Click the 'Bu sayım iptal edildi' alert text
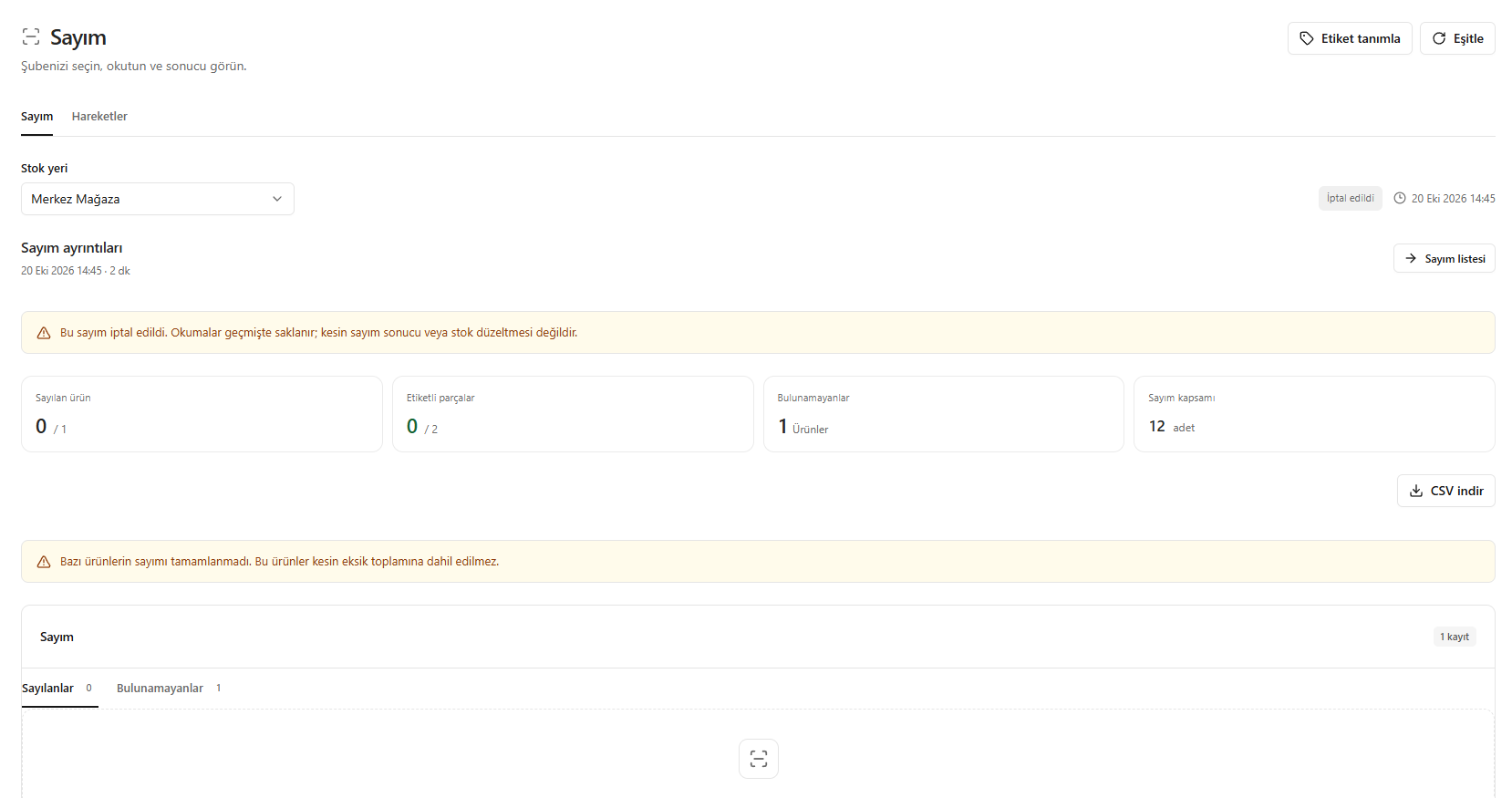The height and width of the screenshot is (798, 1512). coord(319,333)
